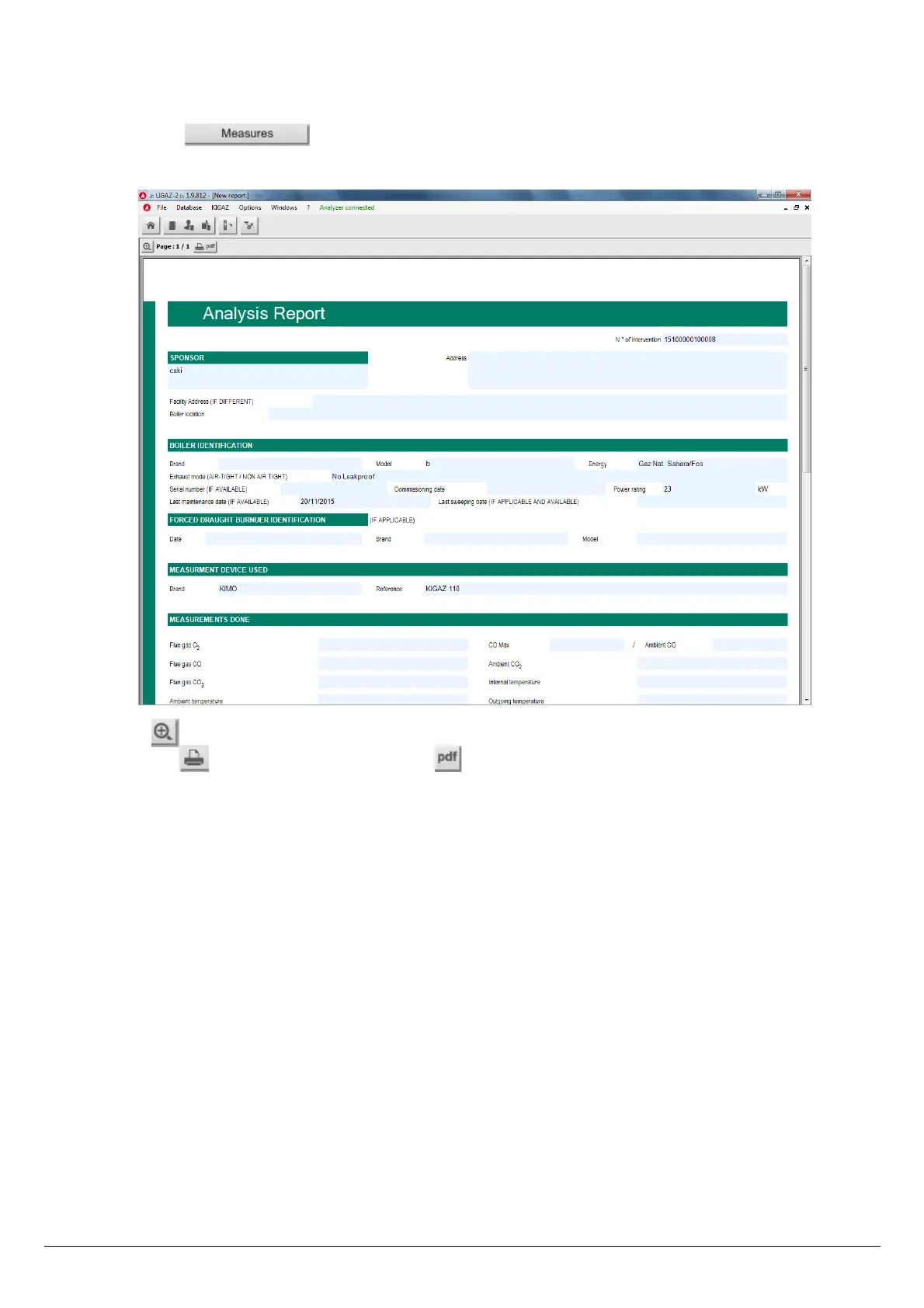The width and height of the screenshot is (924, 1308).
Task: Click the forced draught burner Brand field
Action: [496, 539]
